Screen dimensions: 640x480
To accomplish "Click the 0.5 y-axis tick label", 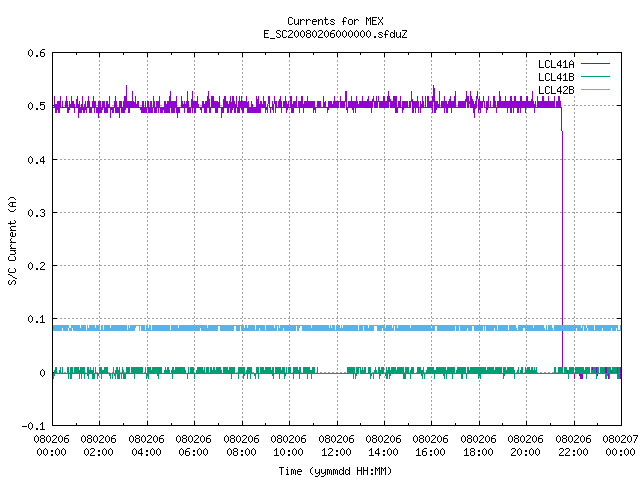I will (36, 106).
